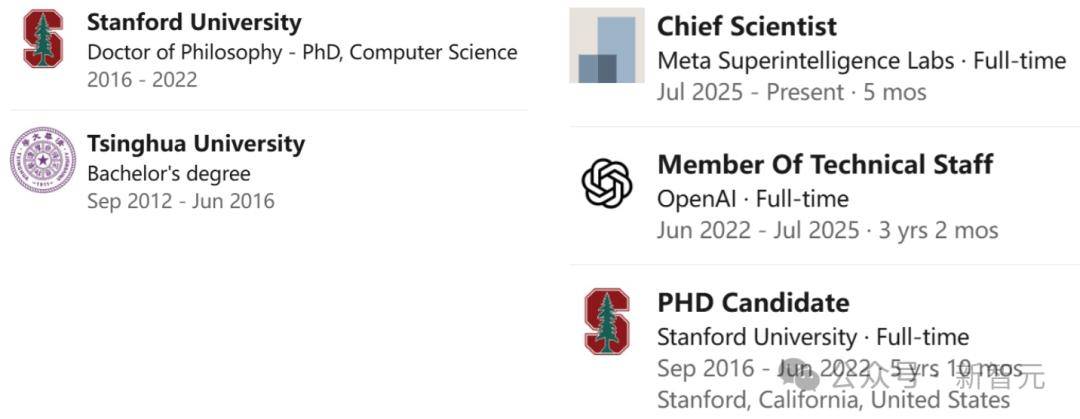Open the Stanford University education heading
The height and width of the screenshot is (419, 1080).
(194, 22)
